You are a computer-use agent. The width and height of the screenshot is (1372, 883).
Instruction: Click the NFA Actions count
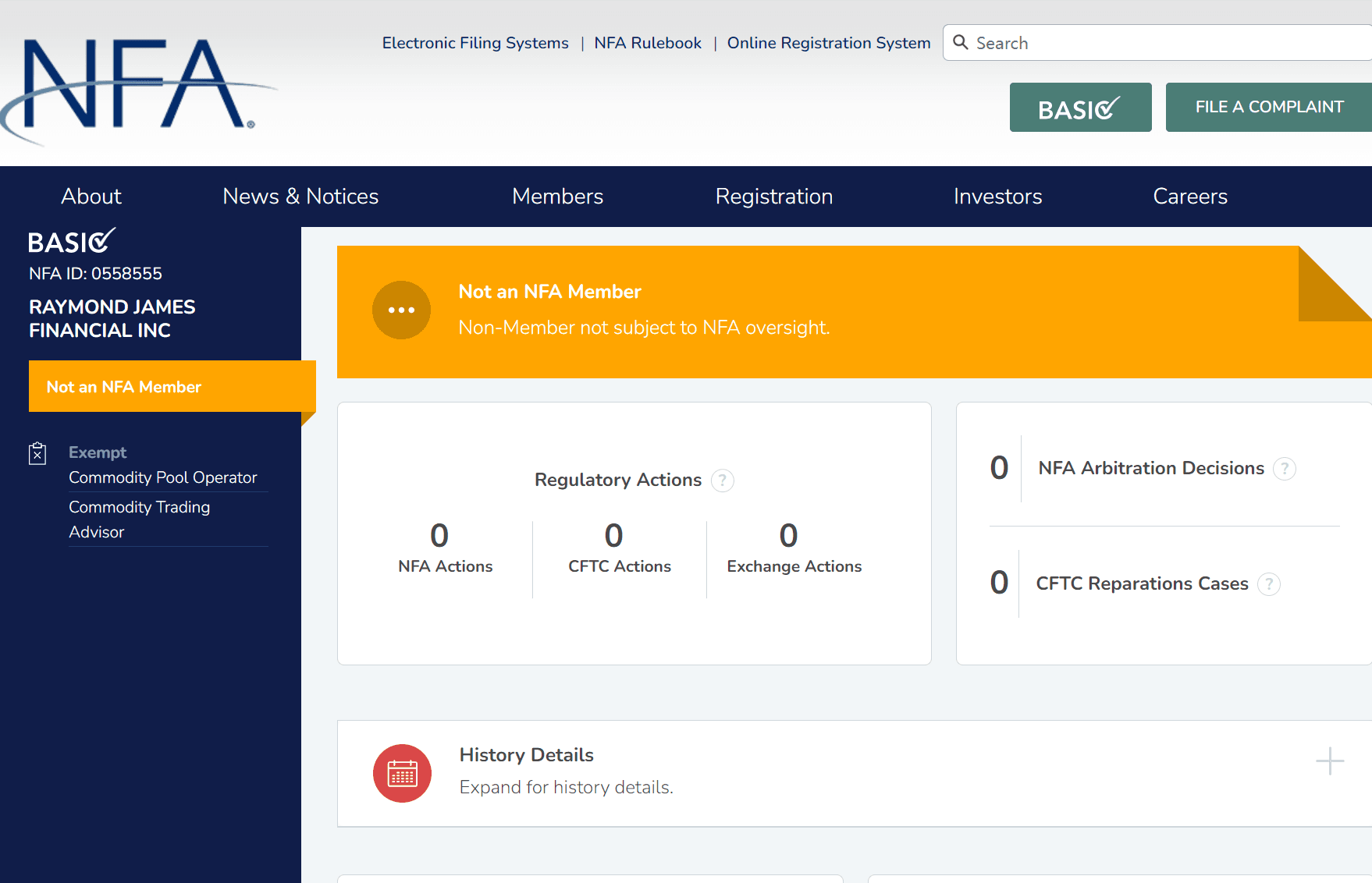(x=439, y=535)
